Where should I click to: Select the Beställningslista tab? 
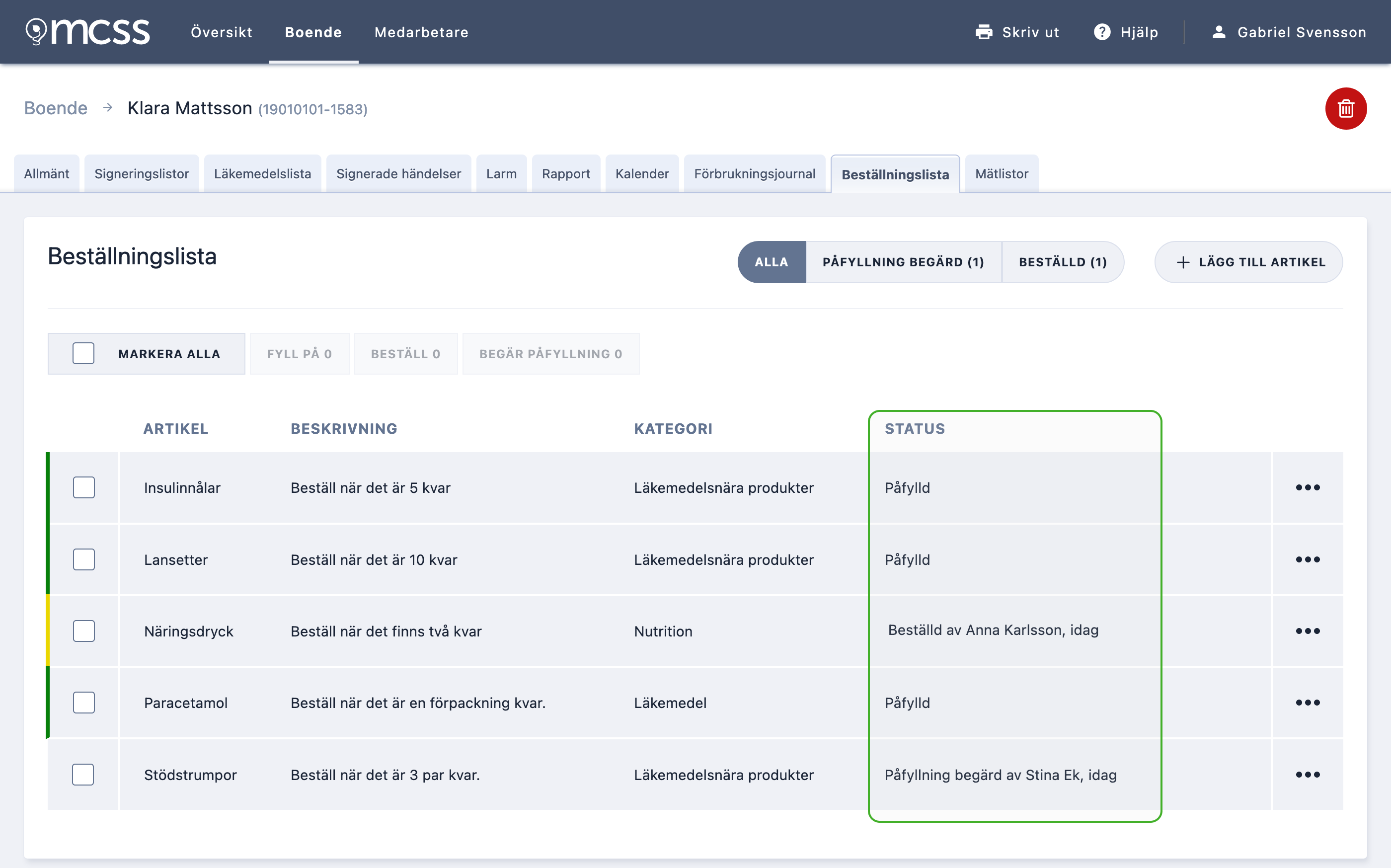click(x=895, y=174)
